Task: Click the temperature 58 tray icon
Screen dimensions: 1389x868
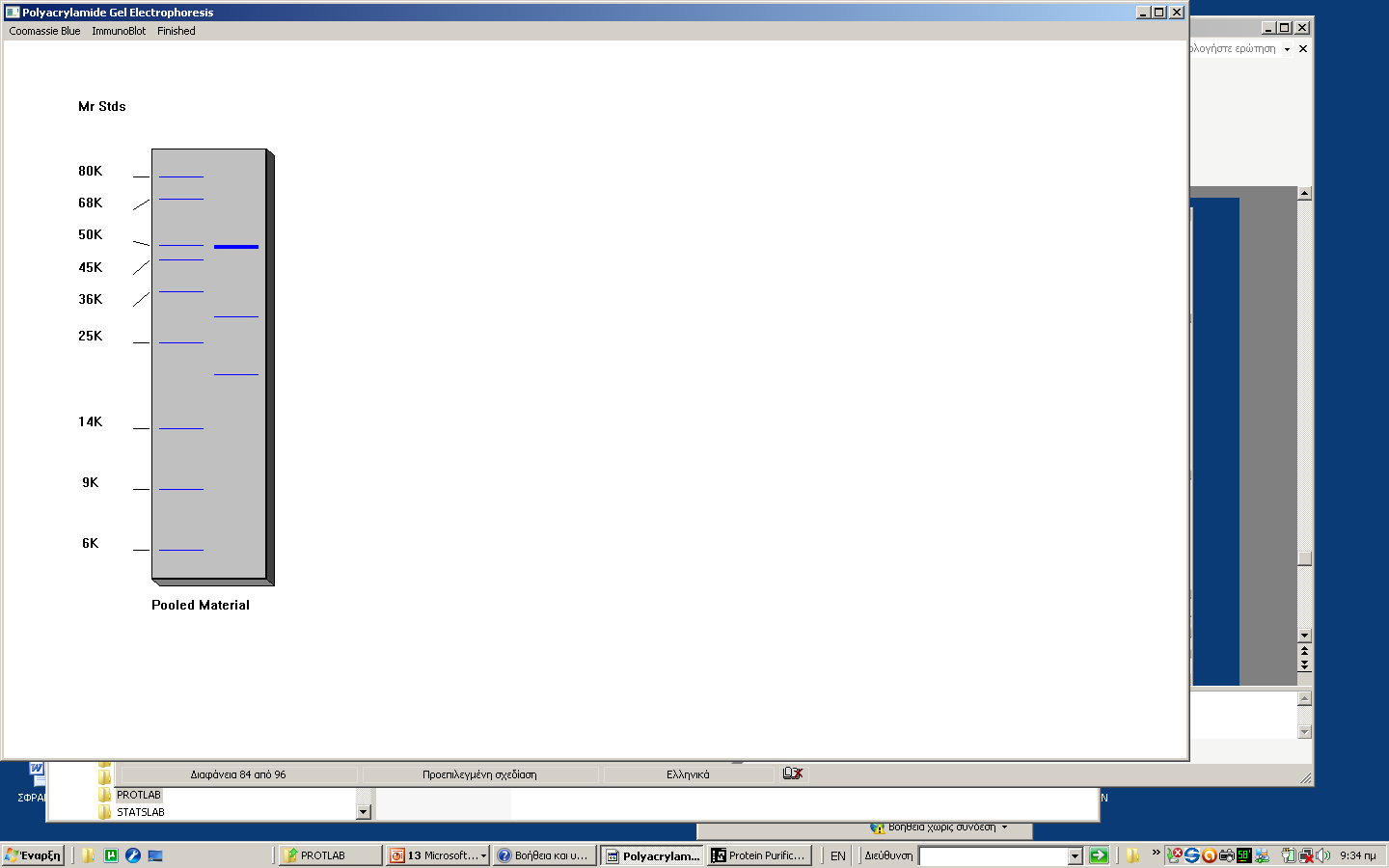Action: pyautogui.click(x=1244, y=855)
